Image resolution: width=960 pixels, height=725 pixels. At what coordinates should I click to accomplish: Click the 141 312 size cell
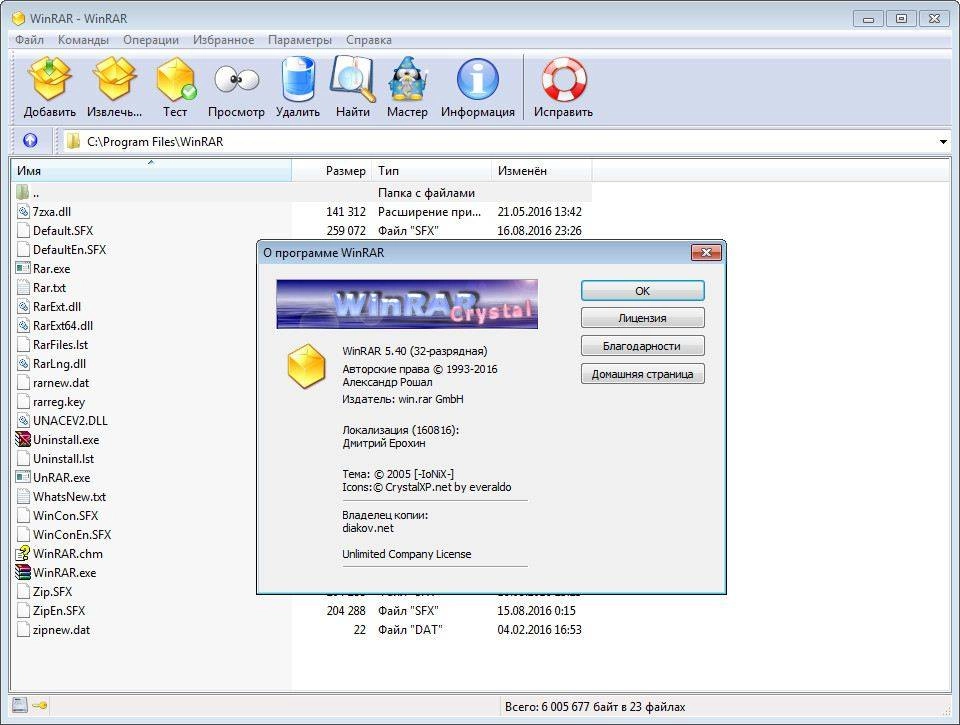click(x=346, y=211)
